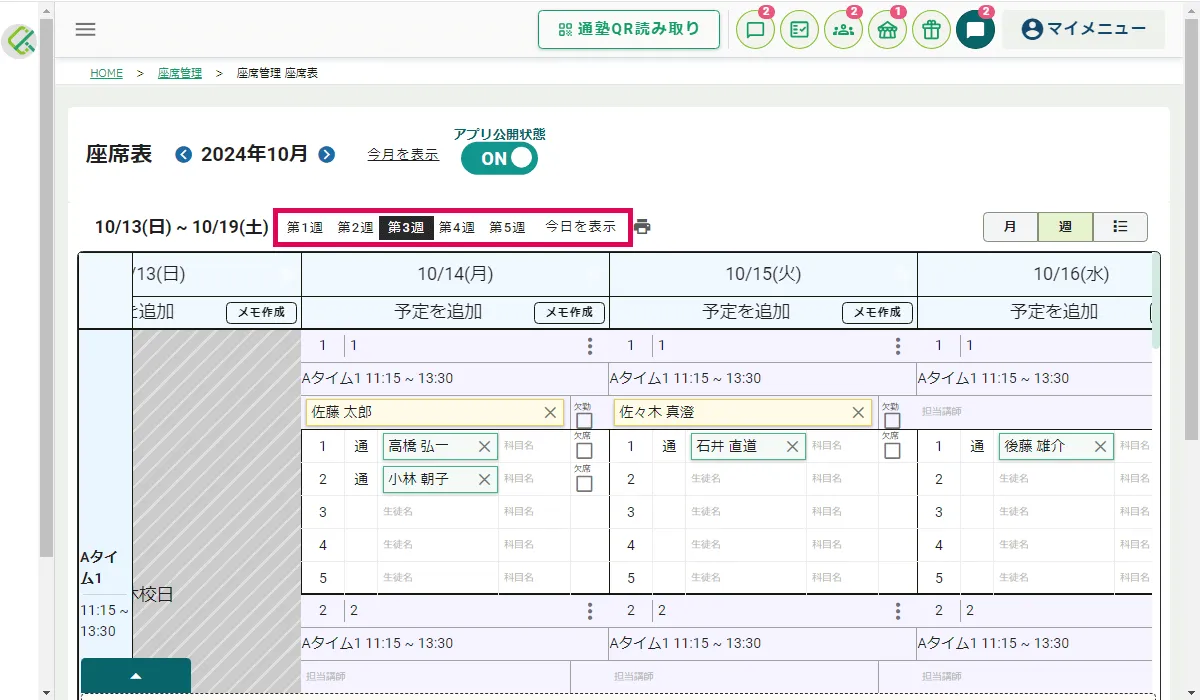Image resolution: width=1200 pixels, height=700 pixels.
Task: Open the checklist icon in header
Action: (800, 29)
